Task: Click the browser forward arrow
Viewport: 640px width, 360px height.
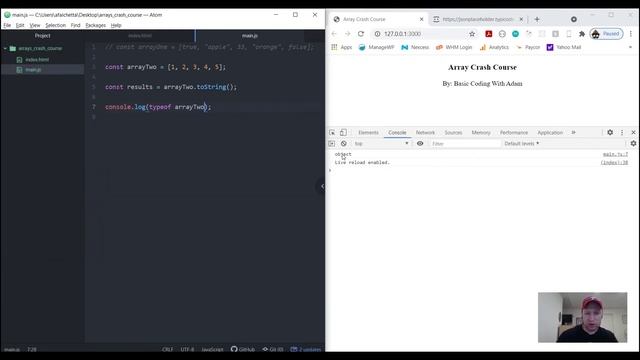Action: (x=347, y=34)
